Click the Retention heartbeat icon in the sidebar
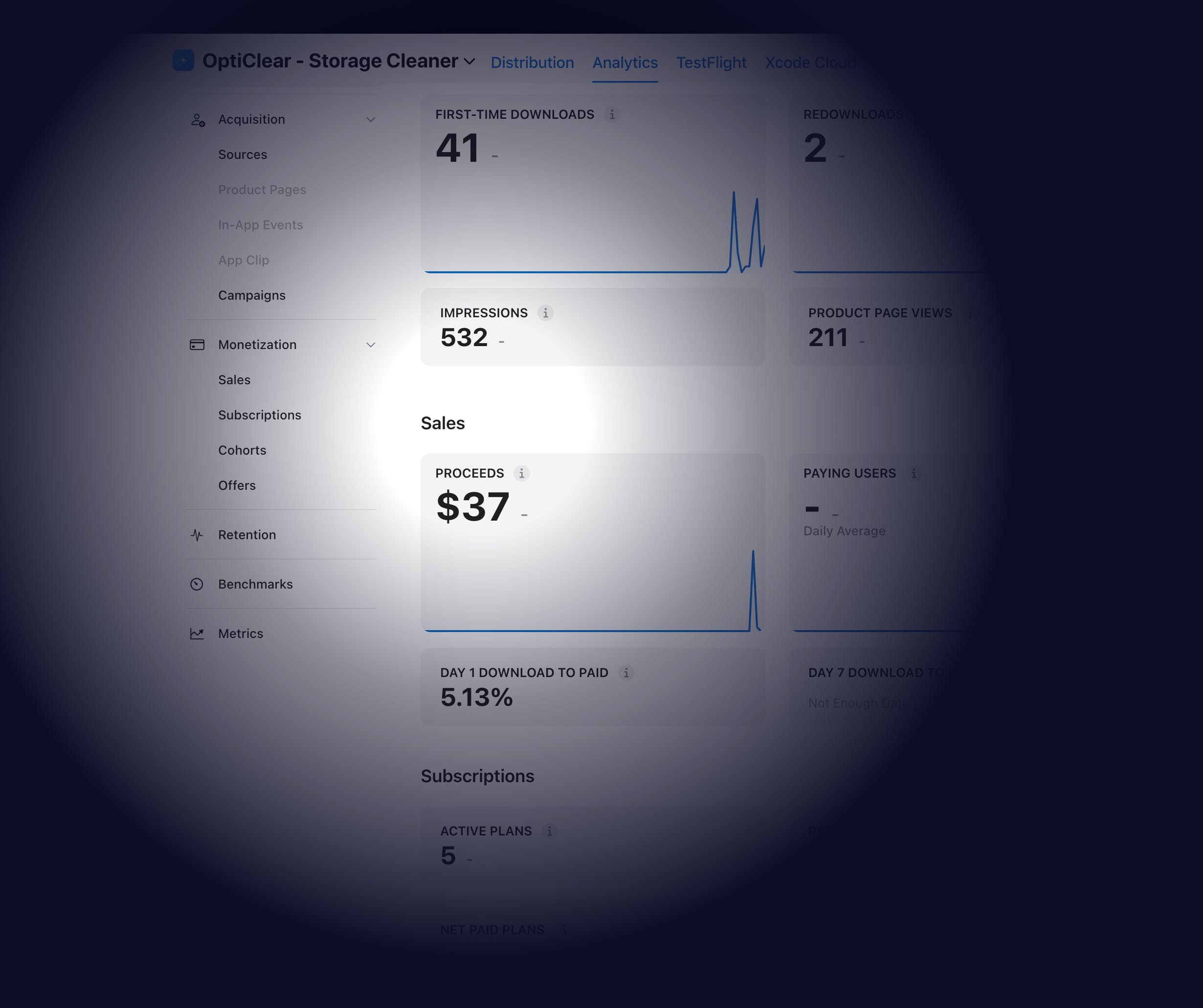 coord(197,535)
